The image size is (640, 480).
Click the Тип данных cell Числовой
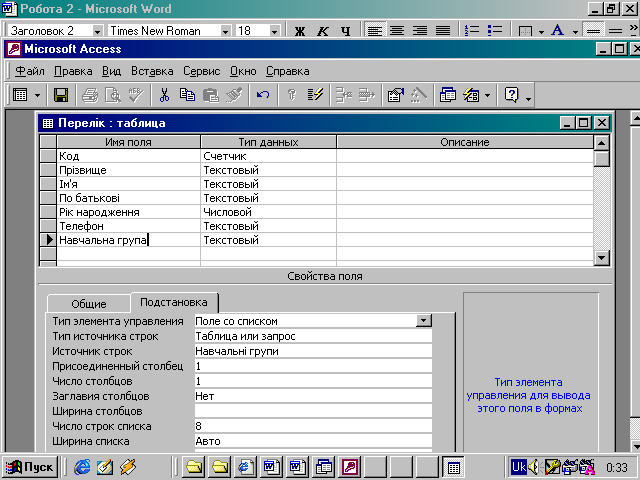tap(268, 212)
